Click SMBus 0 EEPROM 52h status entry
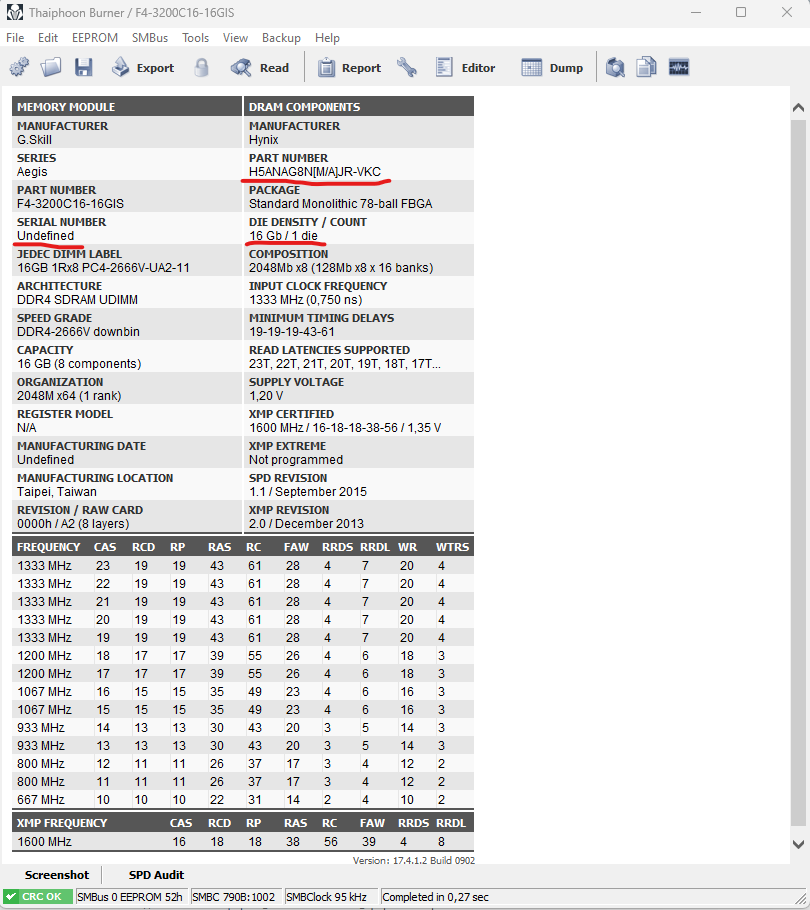Viewport: 810px width, 910px height. coord(131,897)
